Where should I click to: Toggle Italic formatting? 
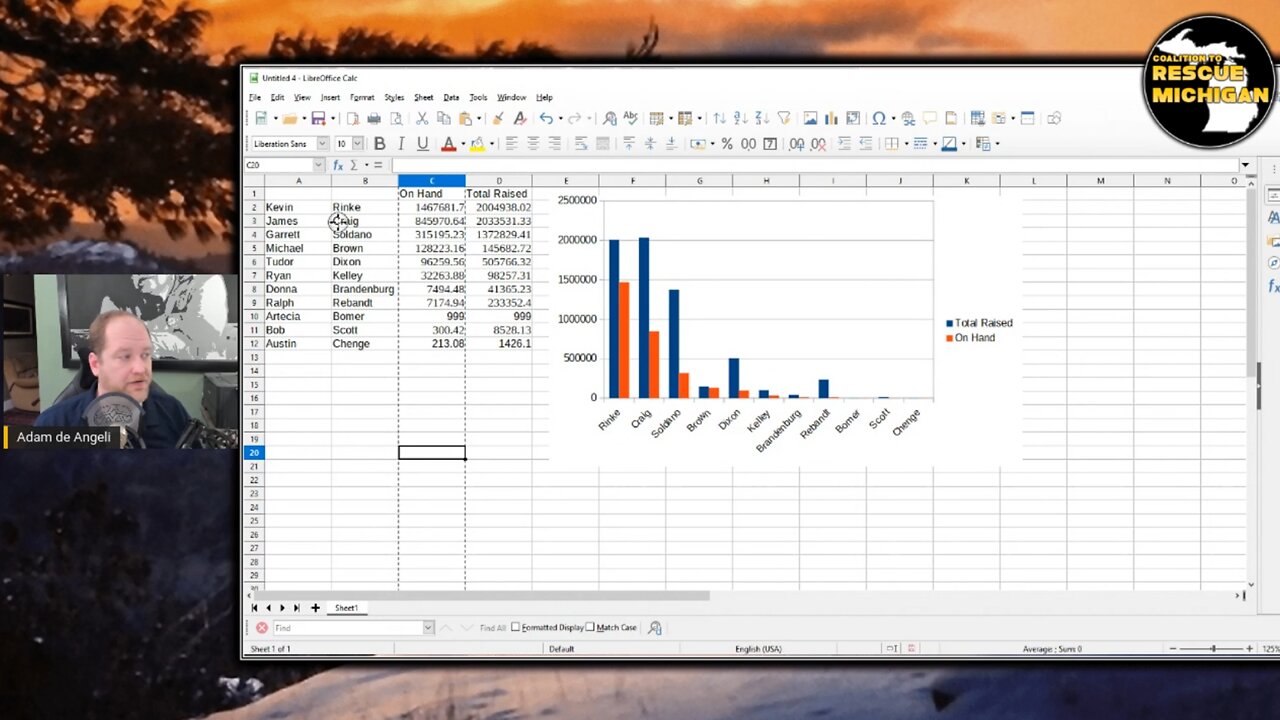pyautogui.click(x=401, y=144)
